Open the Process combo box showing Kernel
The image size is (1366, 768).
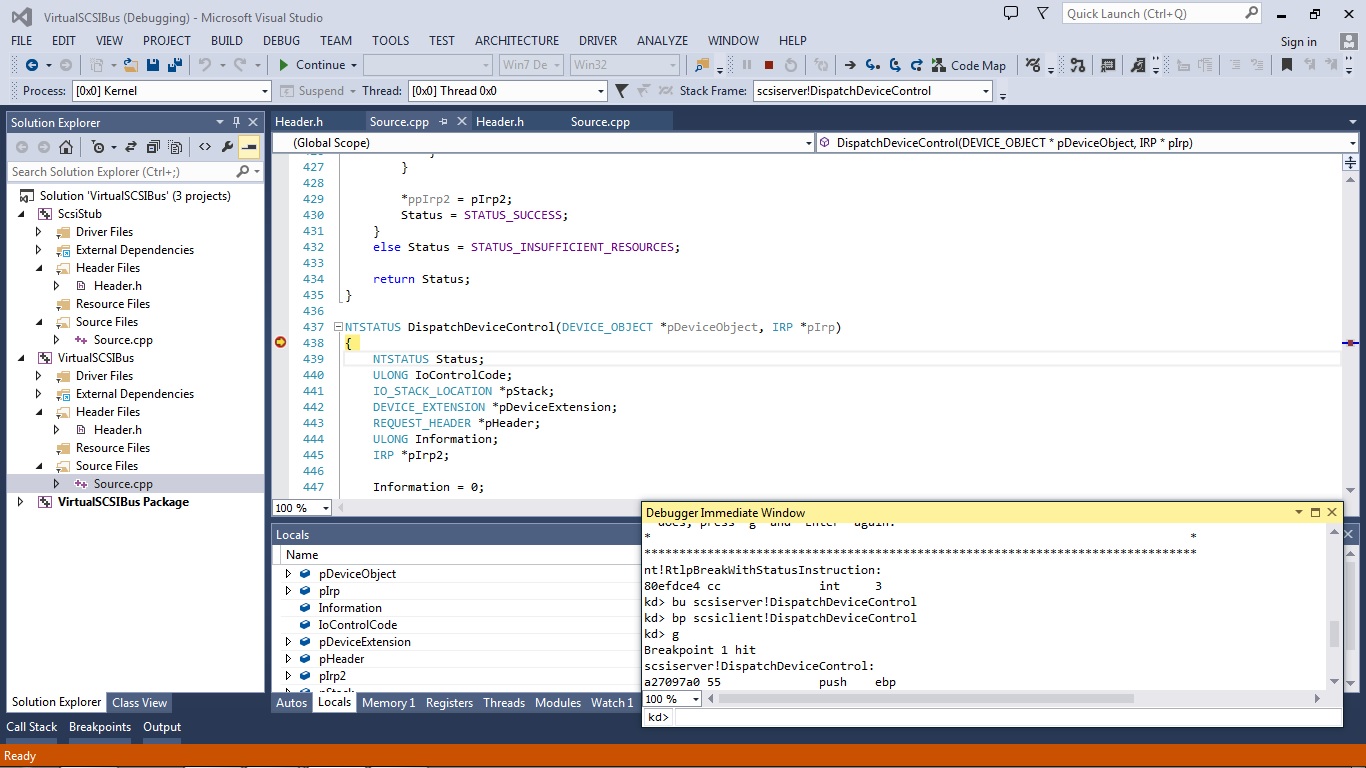click(171, 91)
